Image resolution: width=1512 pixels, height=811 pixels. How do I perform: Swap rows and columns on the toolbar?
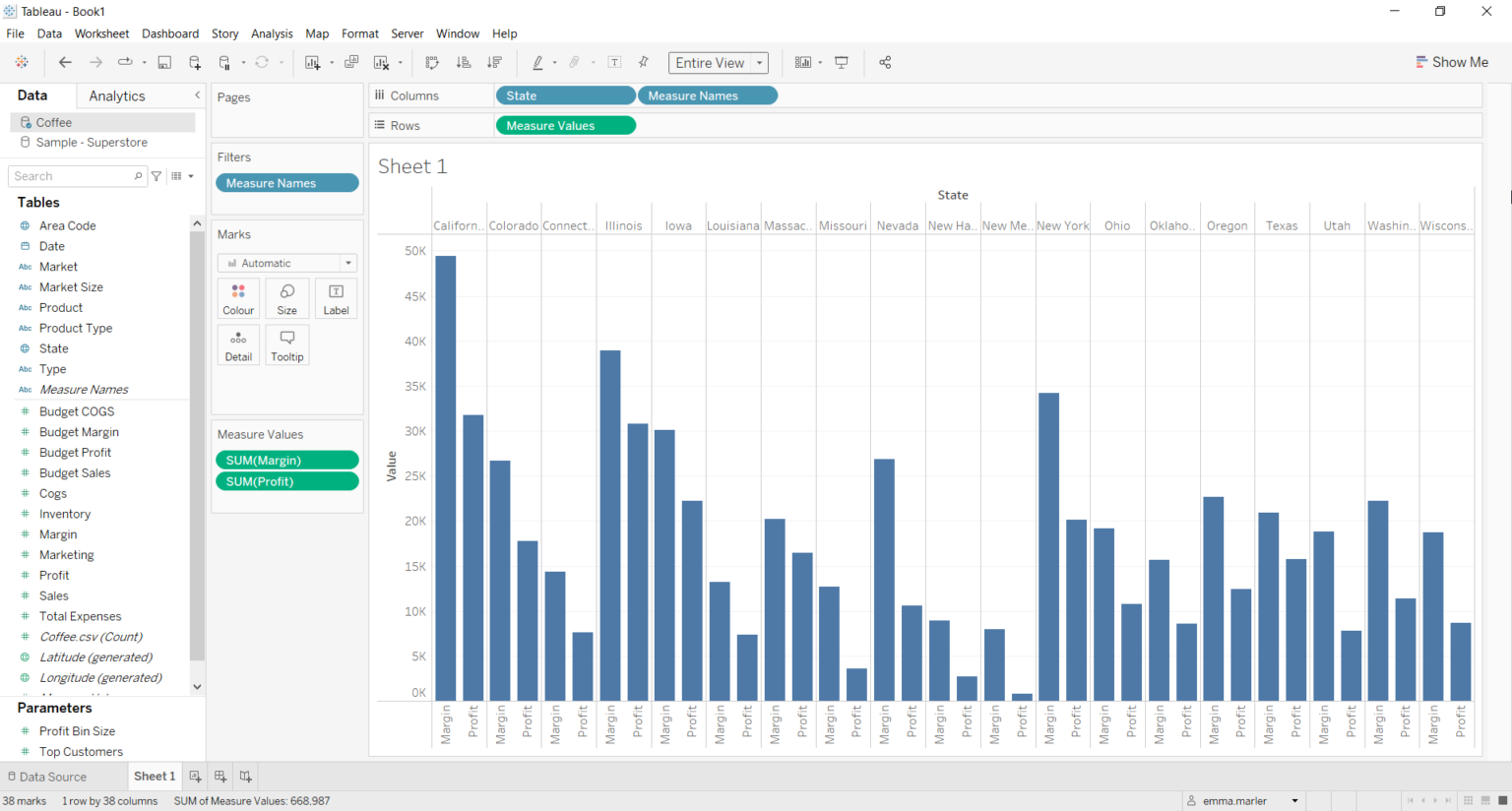pos(432,62)
